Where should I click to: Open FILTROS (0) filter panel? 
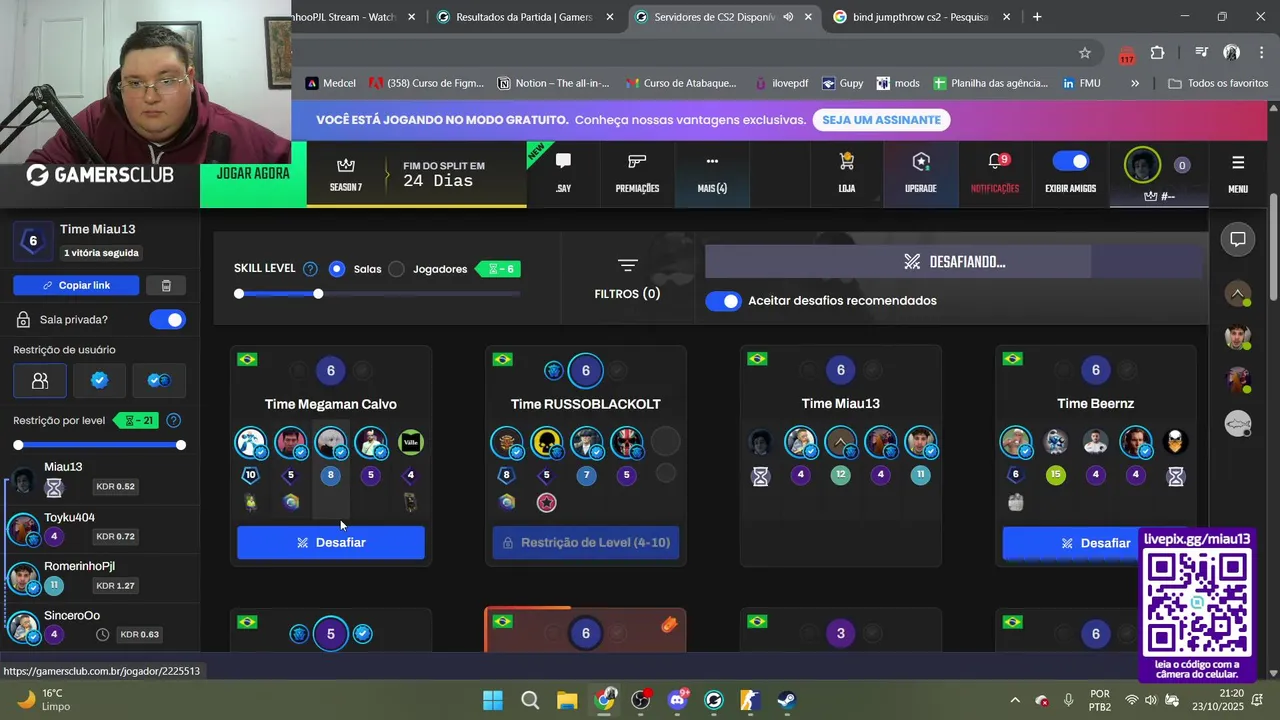pos(627,279)
